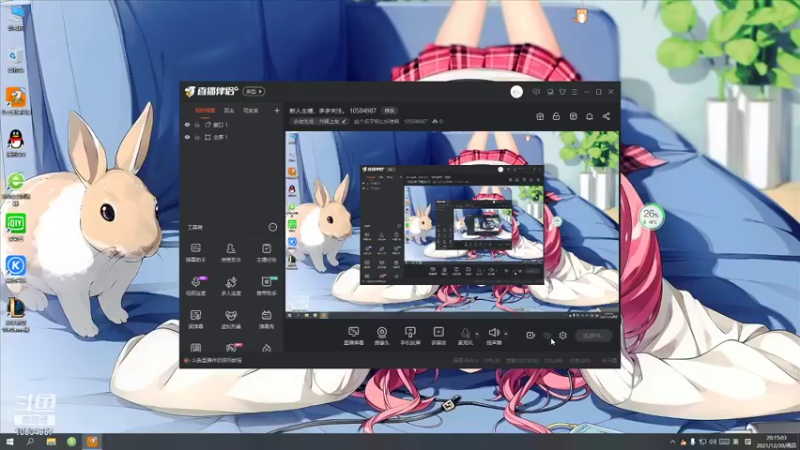The height and width of the screenshot is (450, 800).
Task: Open streaming settings gear
Action: (x=563, y=335)
